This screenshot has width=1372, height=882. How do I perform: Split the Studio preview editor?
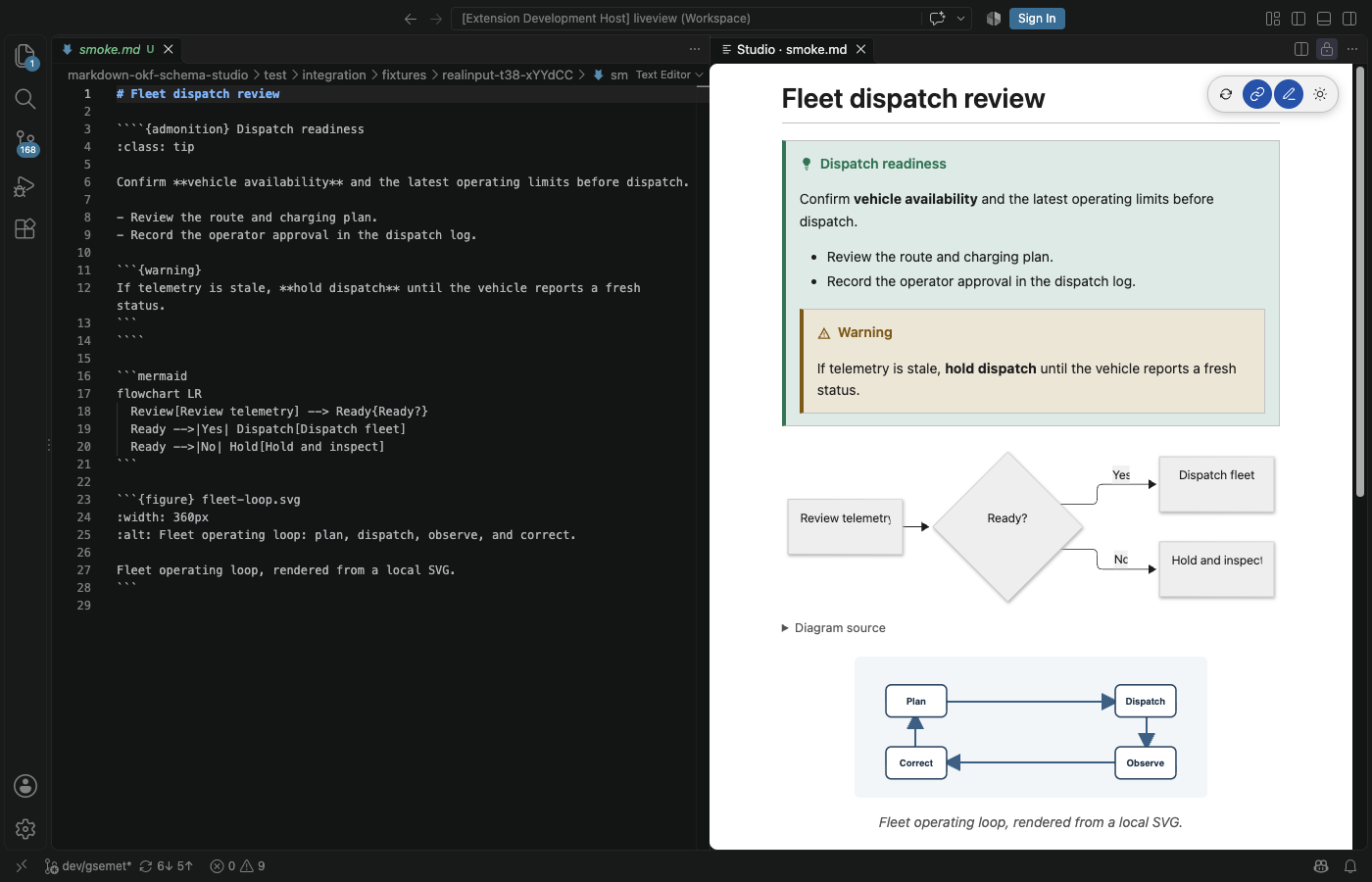click(1301, 49)
